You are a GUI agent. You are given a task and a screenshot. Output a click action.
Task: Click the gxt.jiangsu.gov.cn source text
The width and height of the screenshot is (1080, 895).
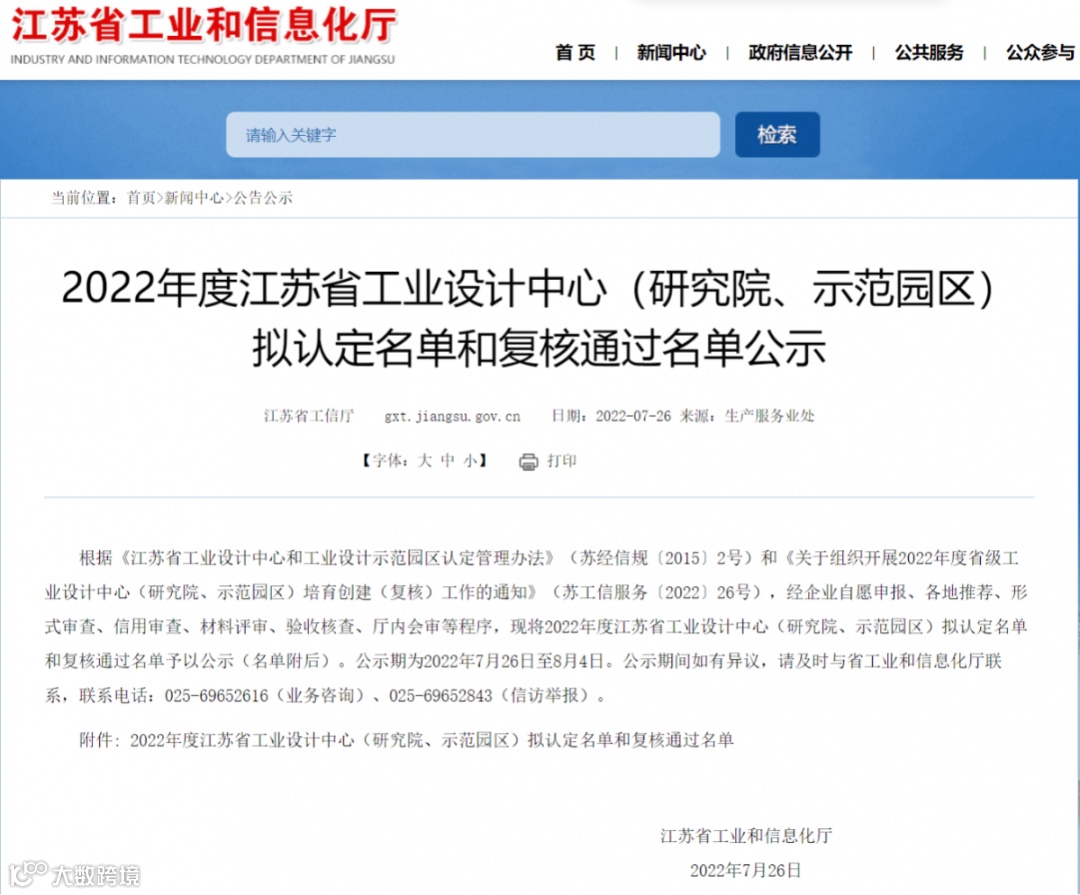point(453,416)
